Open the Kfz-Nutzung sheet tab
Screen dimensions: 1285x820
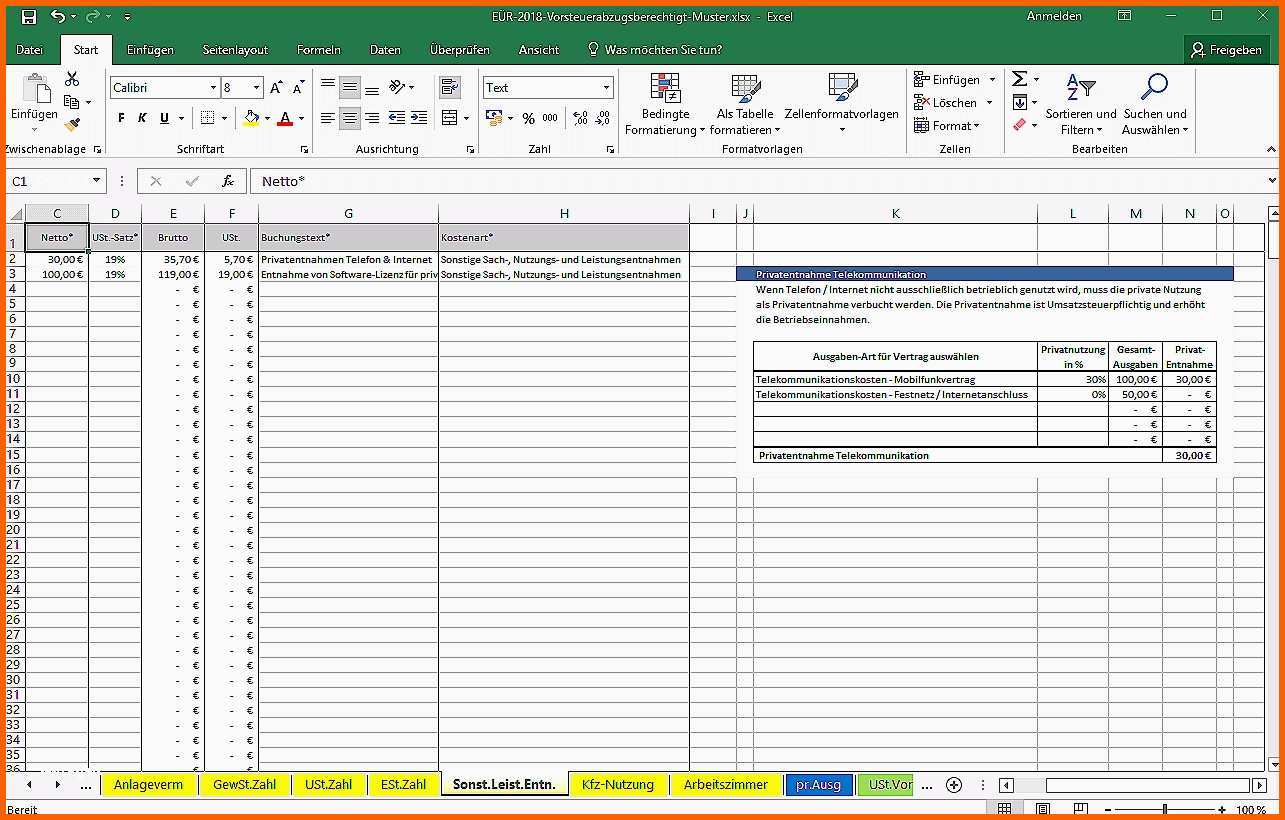pyautogui.click(x=618, y=785)
